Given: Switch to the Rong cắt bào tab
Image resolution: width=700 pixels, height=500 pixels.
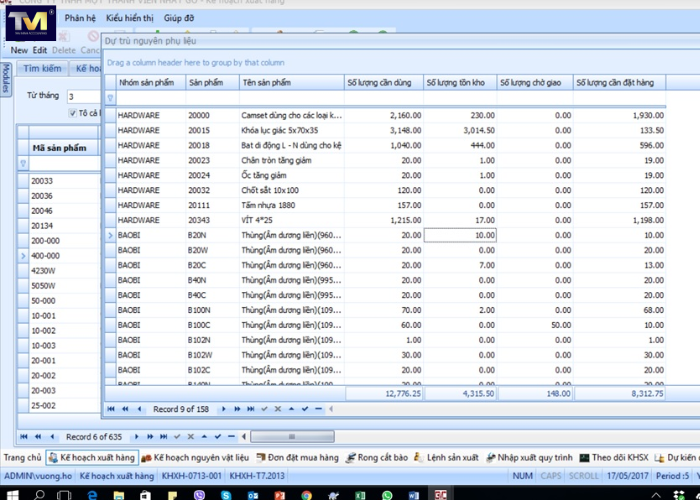Looking at the screenshot, I should (x=377, y=458).
